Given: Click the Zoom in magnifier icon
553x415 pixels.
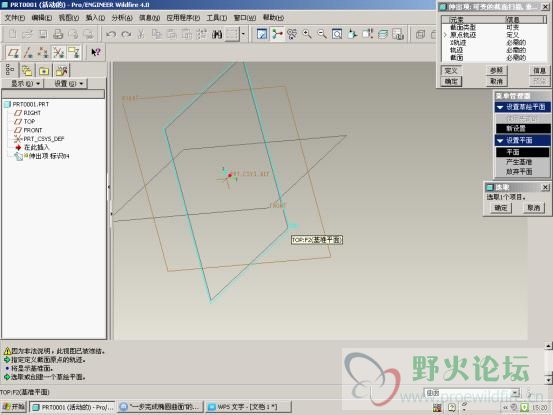Looking at the screenshot, I should coord(307,34).
